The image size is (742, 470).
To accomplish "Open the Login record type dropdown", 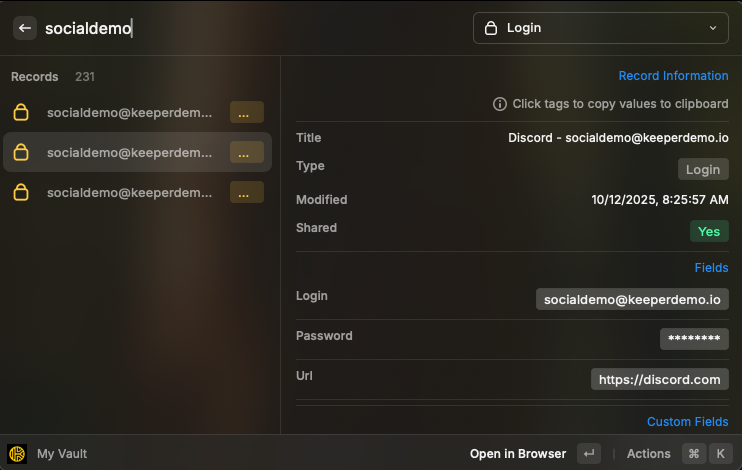I will pyautogui.click(x=601, y=28).
